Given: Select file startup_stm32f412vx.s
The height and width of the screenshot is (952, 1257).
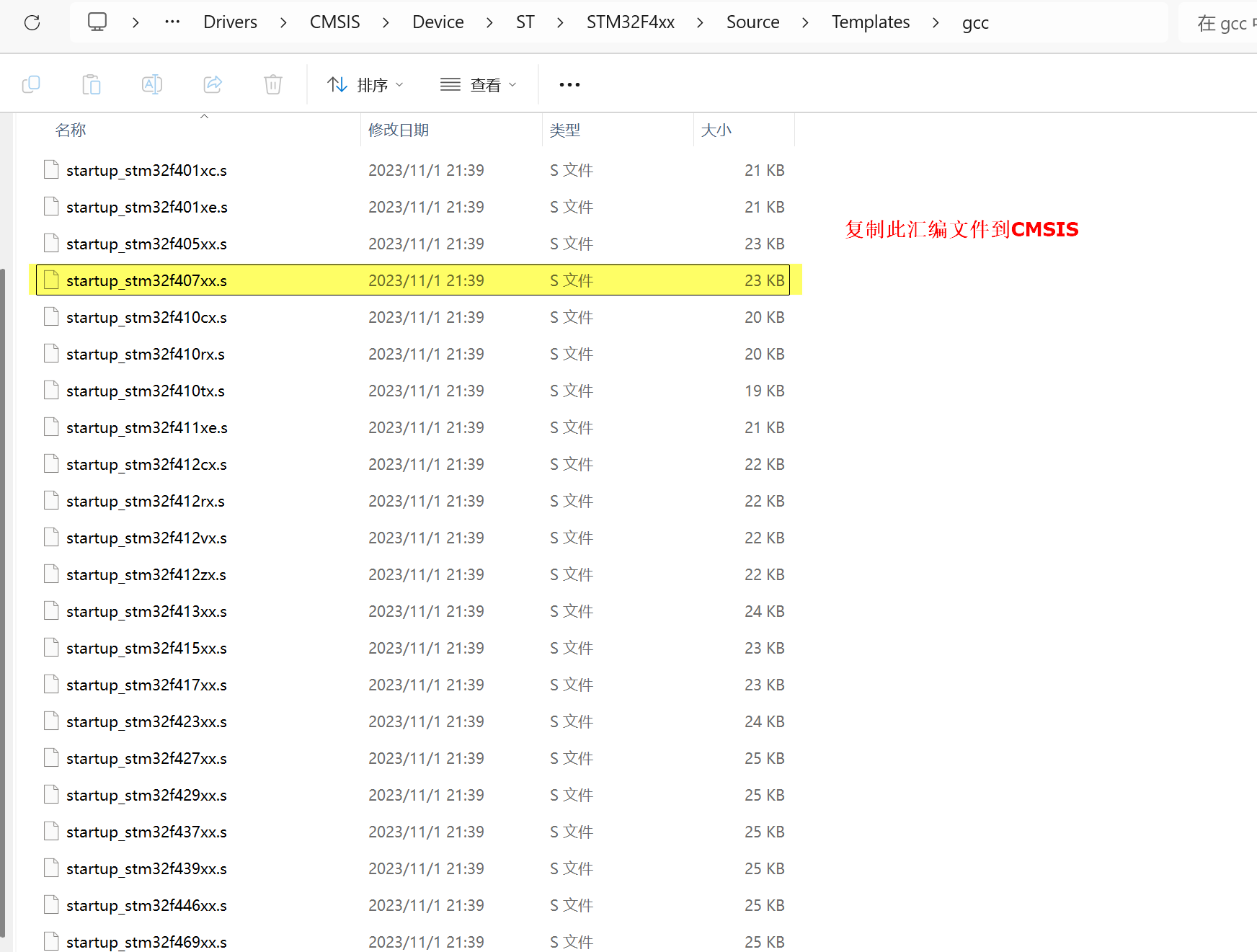Looking at the screenshot, I should tap(146, 538).
